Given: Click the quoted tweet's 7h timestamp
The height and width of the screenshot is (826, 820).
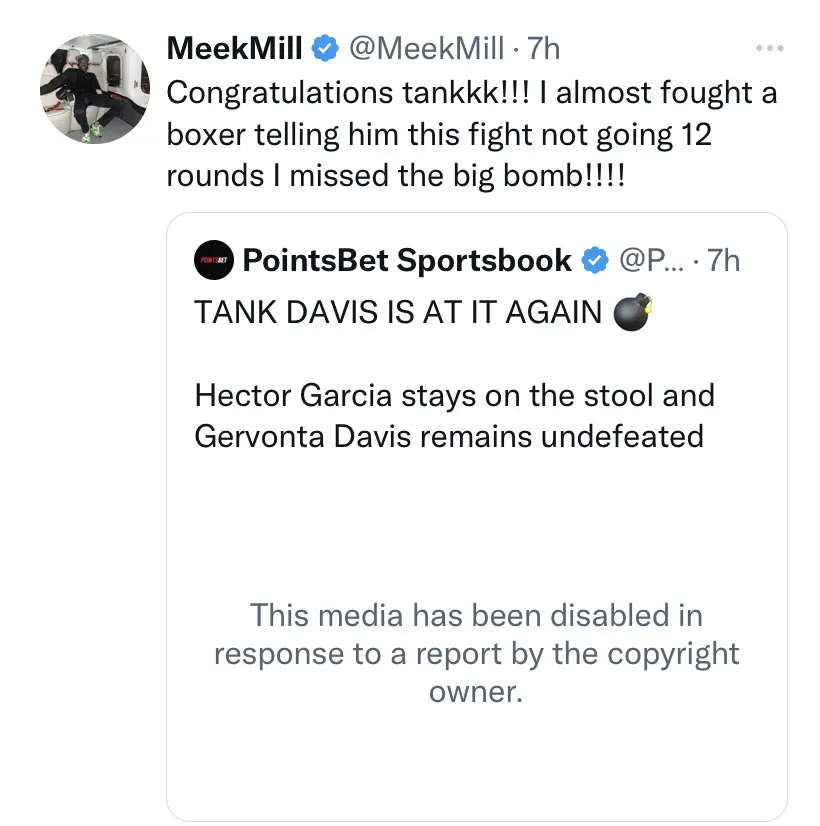Looking at the screenshot, I should 723,260.
